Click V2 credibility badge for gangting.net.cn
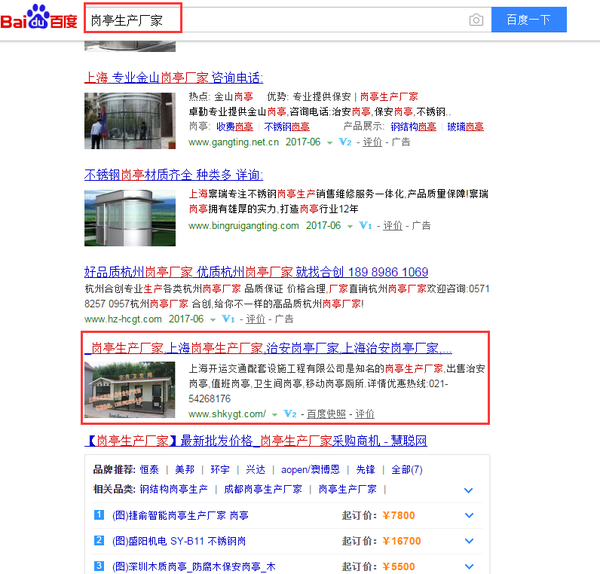 click(x=345, y=142)
